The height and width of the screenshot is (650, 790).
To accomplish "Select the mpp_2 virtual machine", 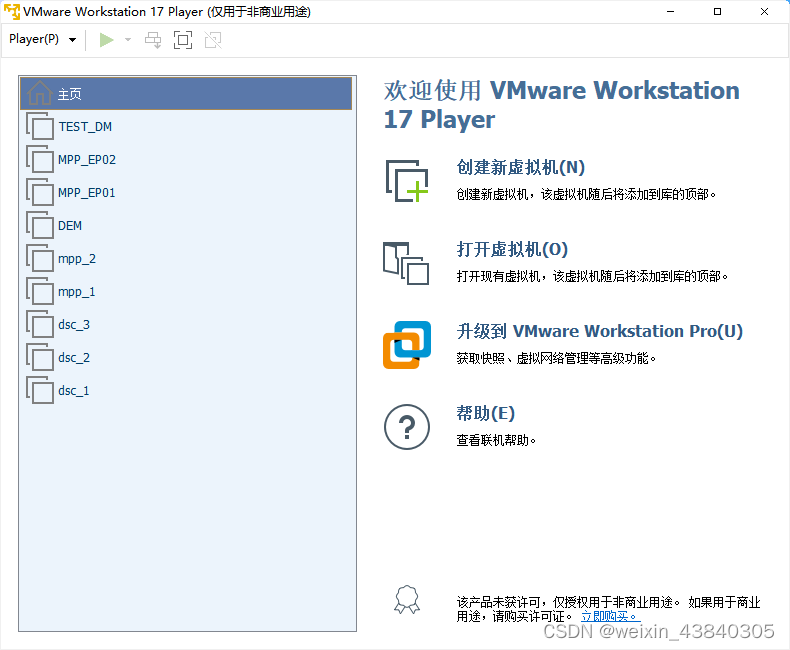I will 186,258.
